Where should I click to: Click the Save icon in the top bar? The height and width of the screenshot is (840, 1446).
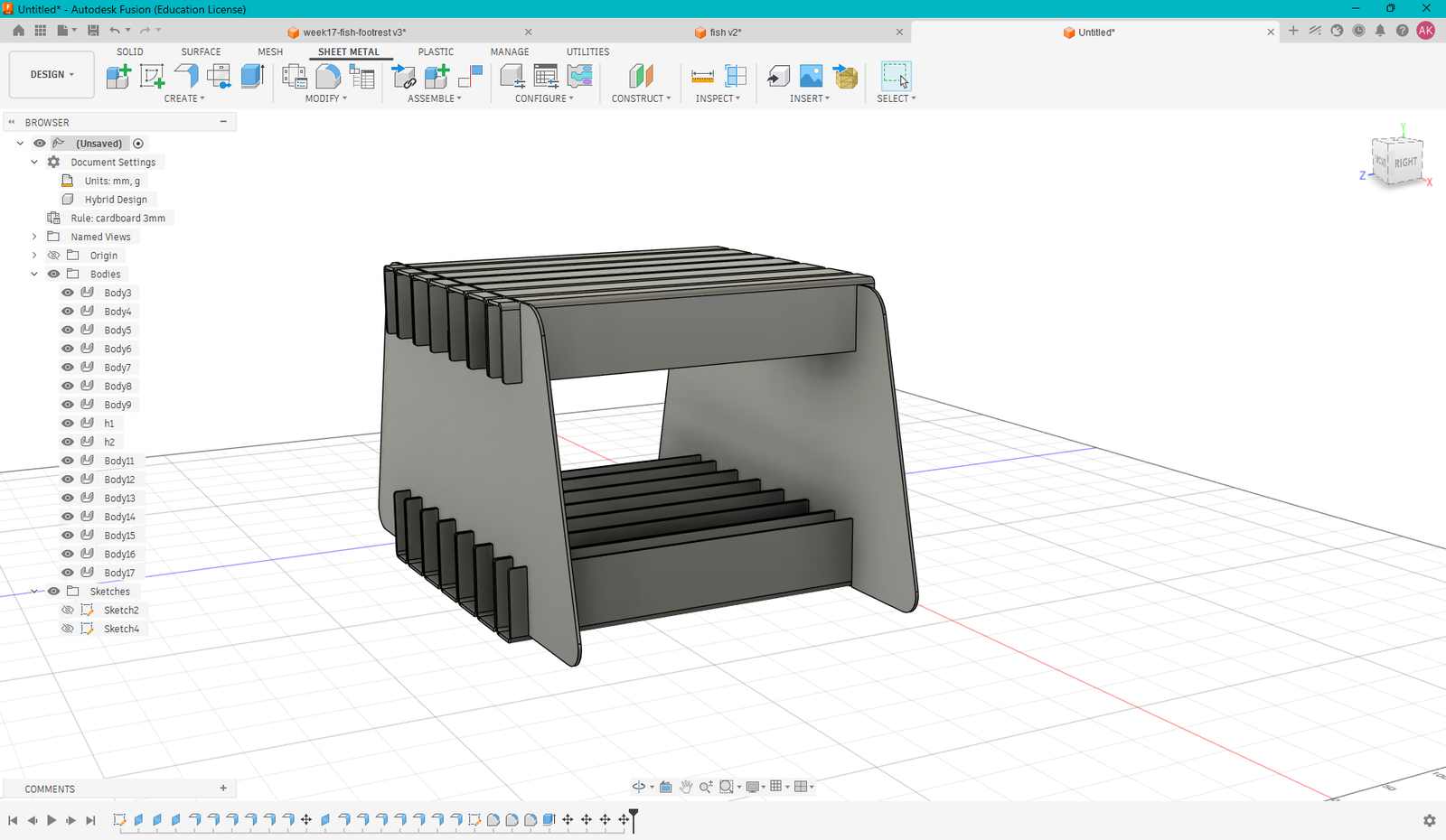(93, 31)
